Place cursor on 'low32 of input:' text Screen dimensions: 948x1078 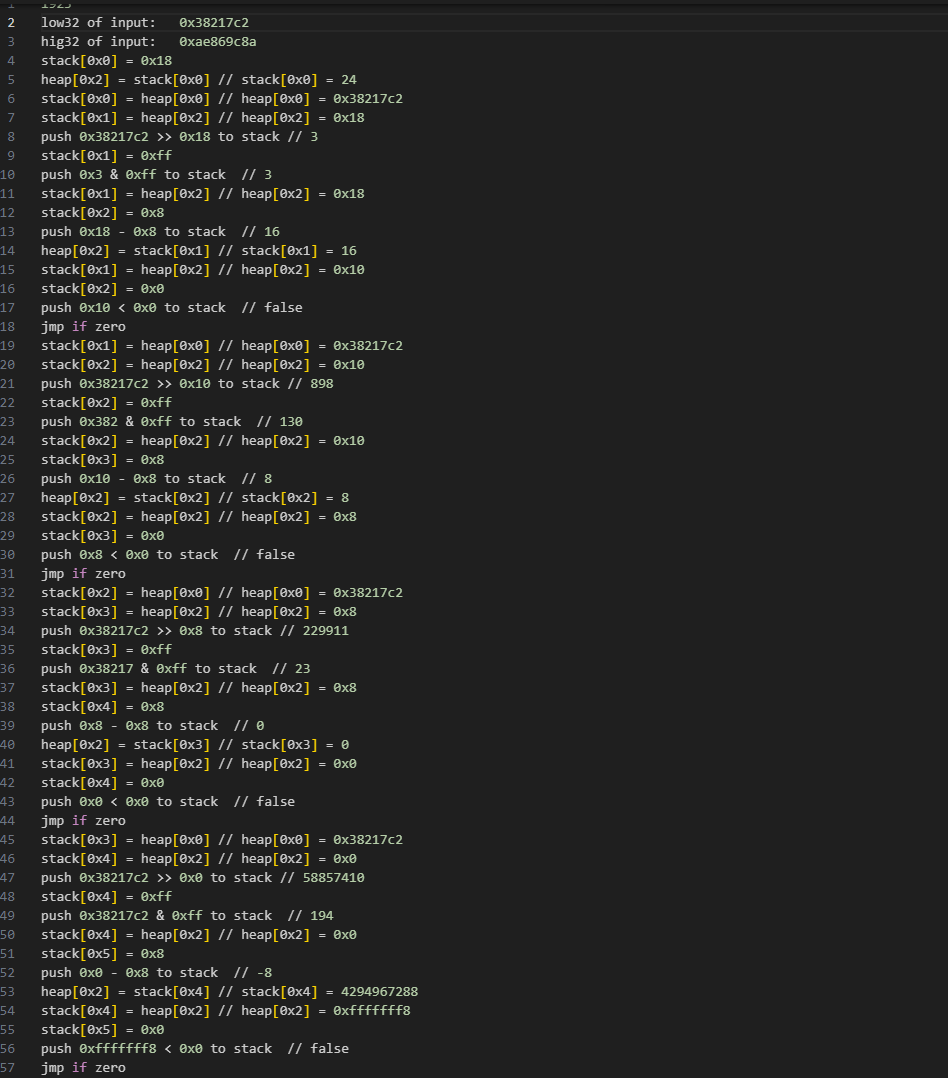pyautogui.click(x=98, y=23)
